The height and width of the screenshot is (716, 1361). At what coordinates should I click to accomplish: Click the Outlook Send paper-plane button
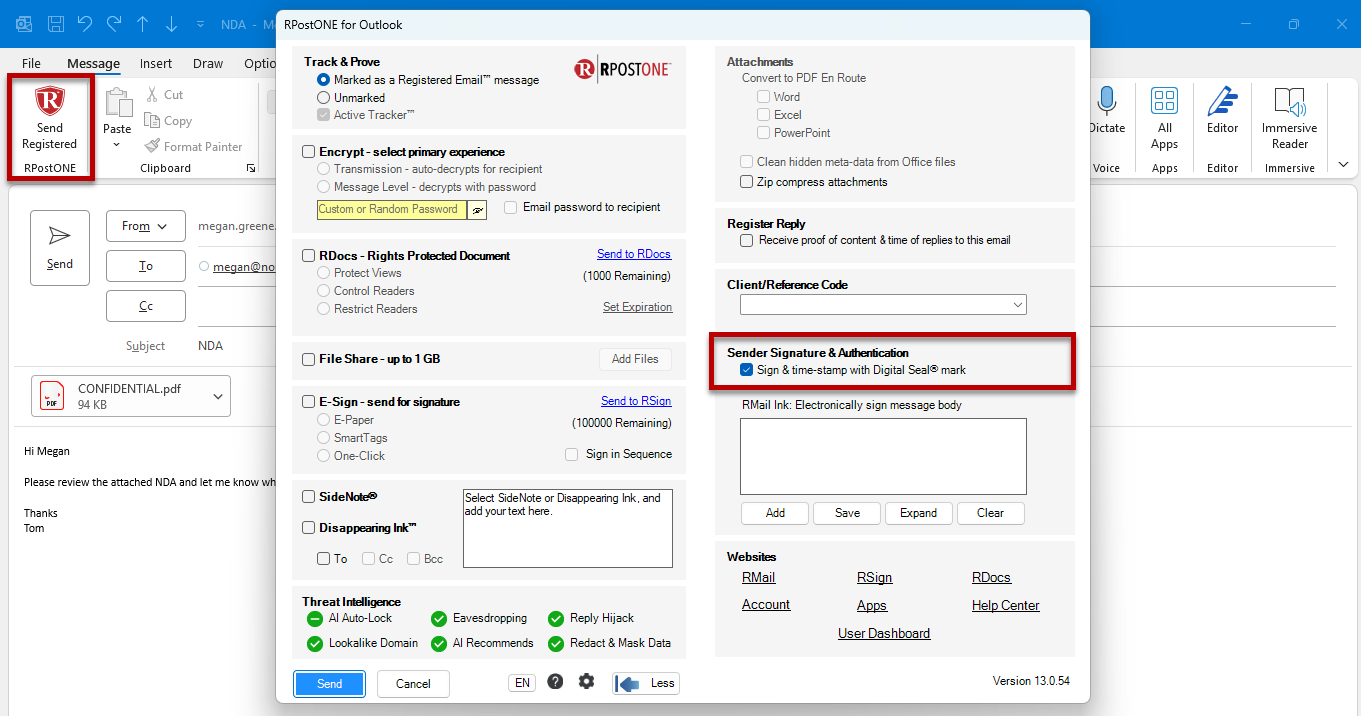pyautogui.click(x=60, y=248)
